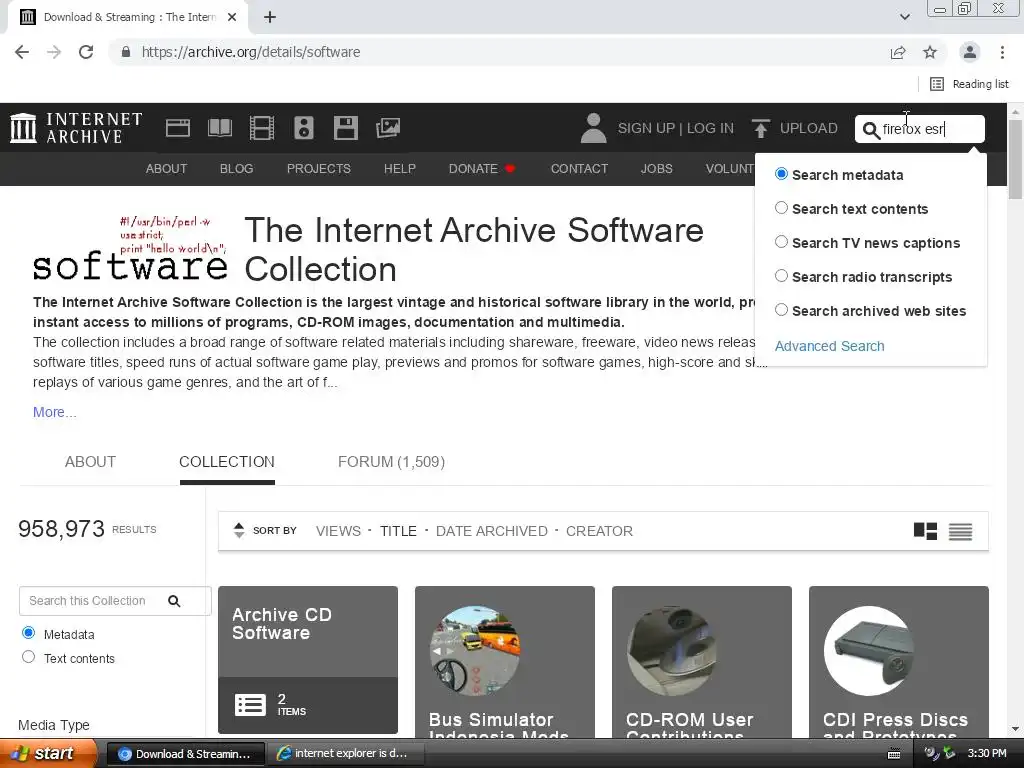Share this page icon in address bar
Image resolution: width=1024 pixels, height=768 pixels.
pyautogui.click(x=898, y=52)
